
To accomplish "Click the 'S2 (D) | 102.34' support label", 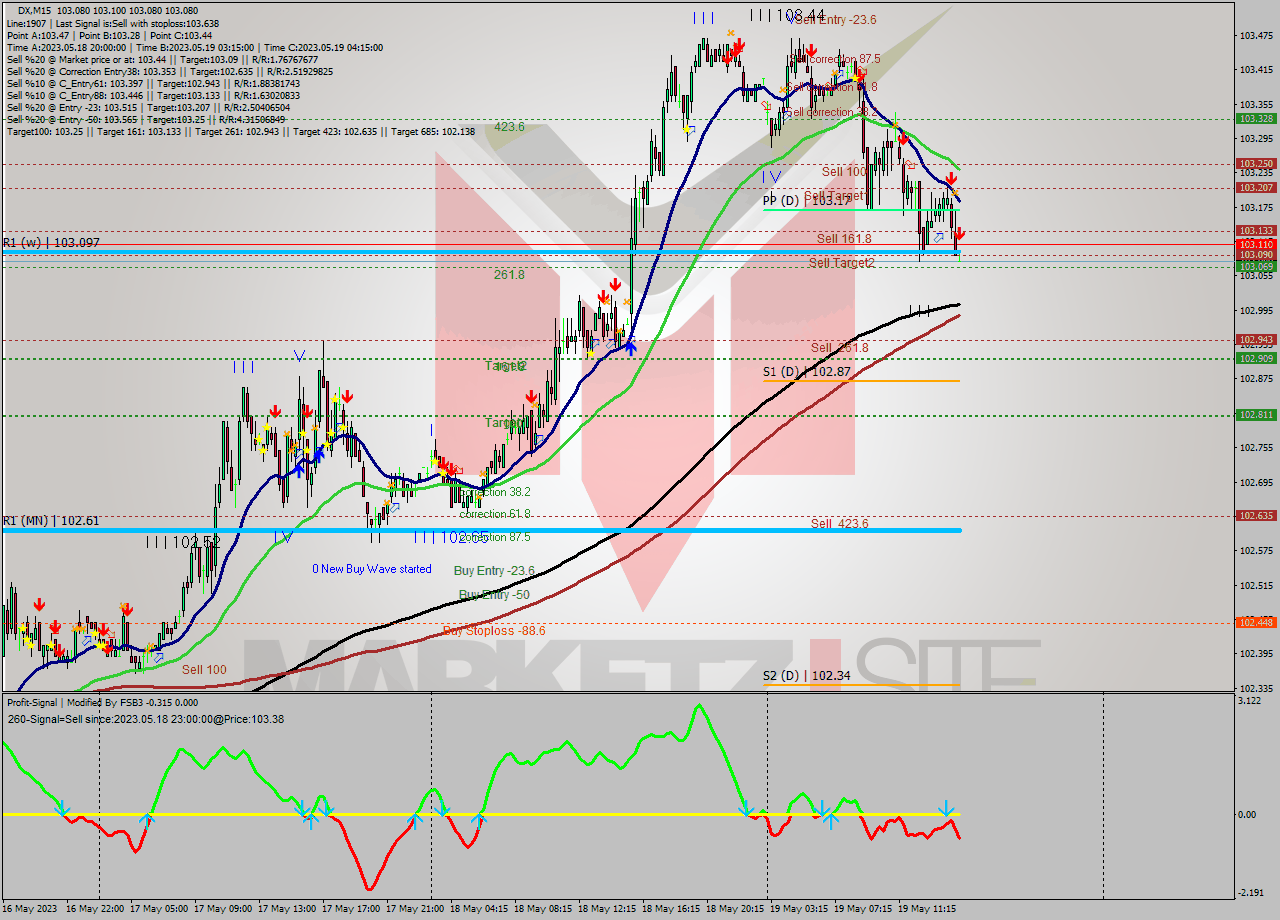I will pyautogui.click(x=806, y=676).
